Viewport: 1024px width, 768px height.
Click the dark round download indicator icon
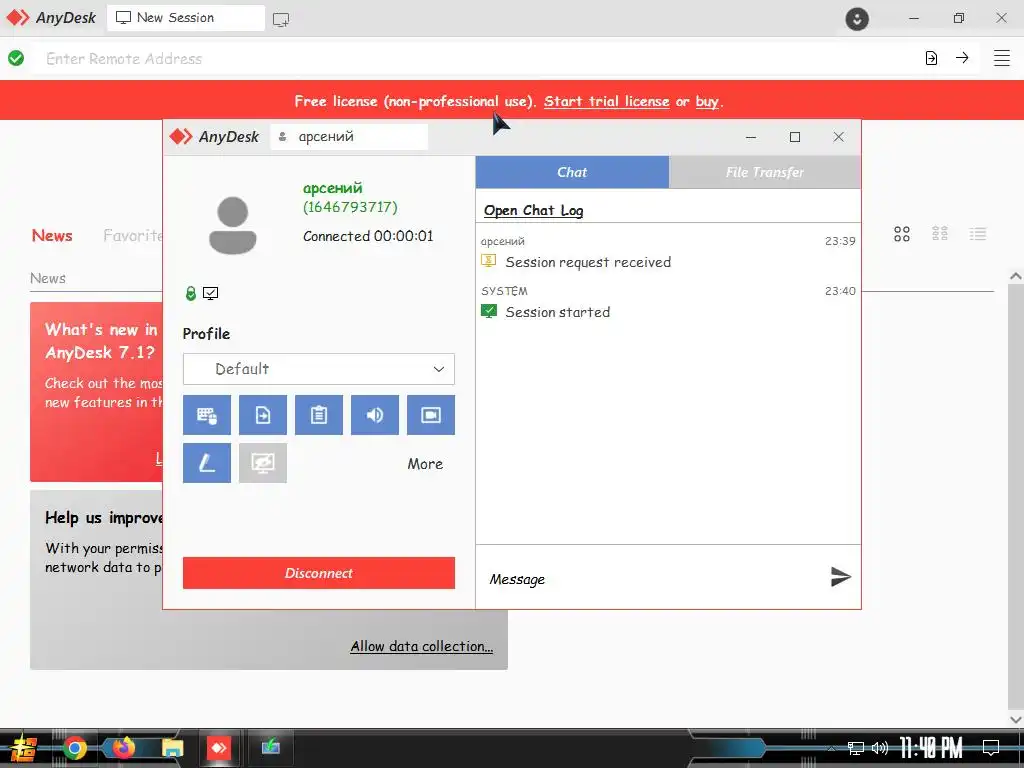[857, 18]
